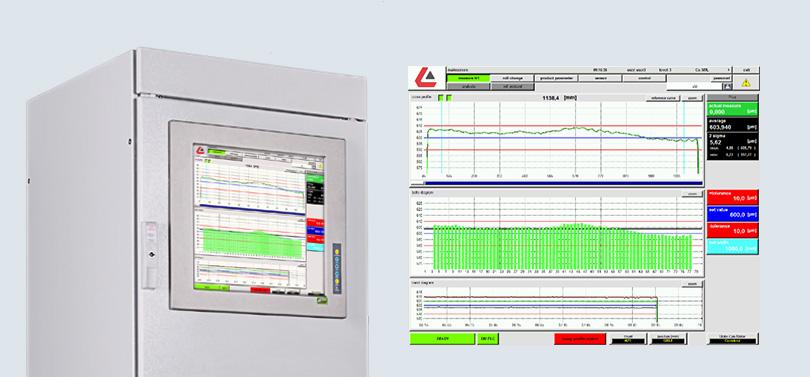
Task: Click the red company logo icon
Action: (426, 77)
